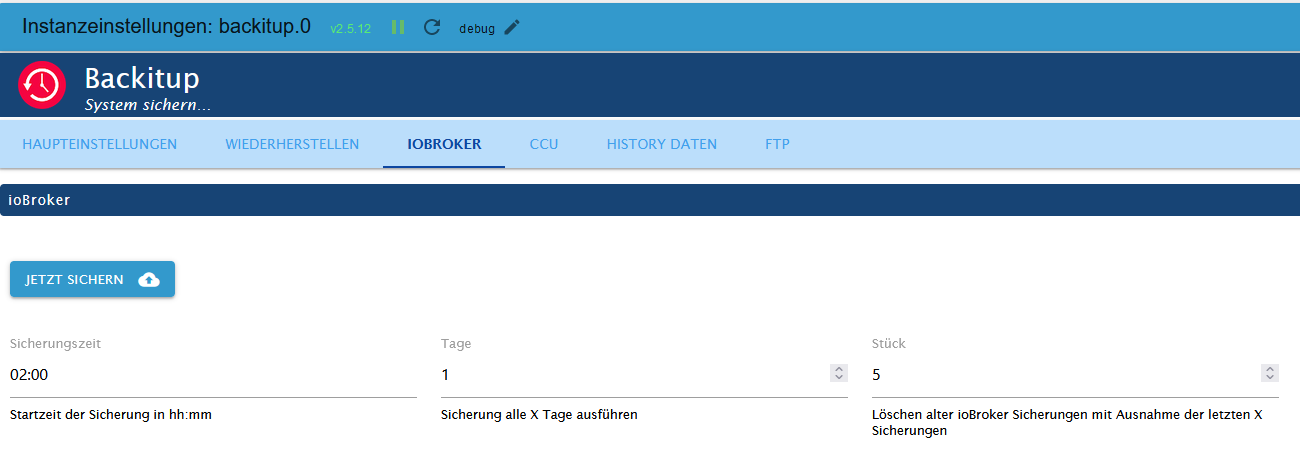
Task: Decrease Tage value with spinner down arrow
Action: point(839,378)
